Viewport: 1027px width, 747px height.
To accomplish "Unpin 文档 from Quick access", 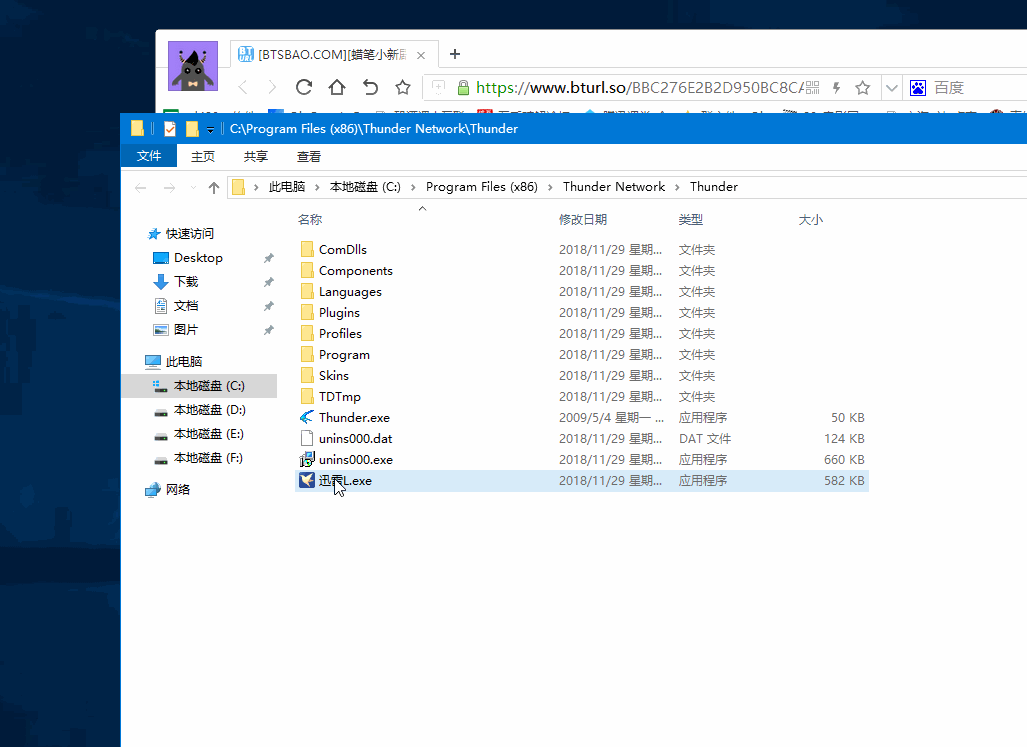I will pos(268,307).
